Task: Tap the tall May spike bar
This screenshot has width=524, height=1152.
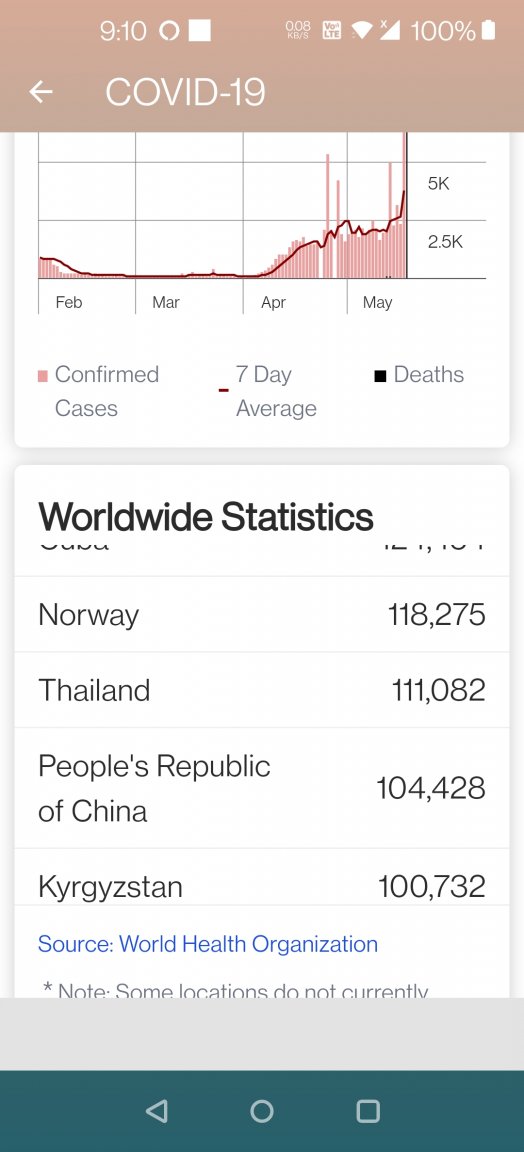Action: tap(404, 205)
